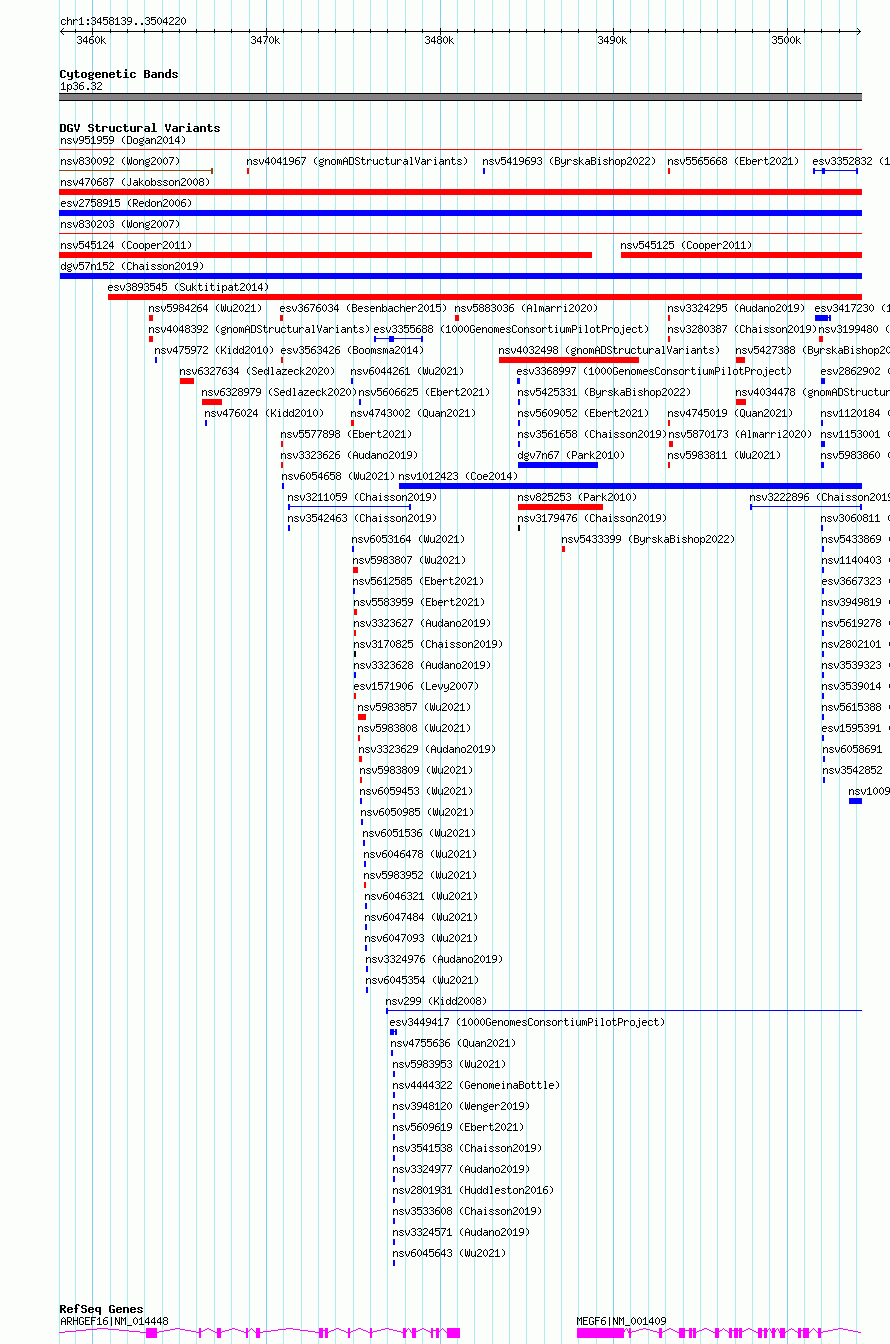Click the nsv3948120 (Wenger2019) label

click(x=461, y=1106)
